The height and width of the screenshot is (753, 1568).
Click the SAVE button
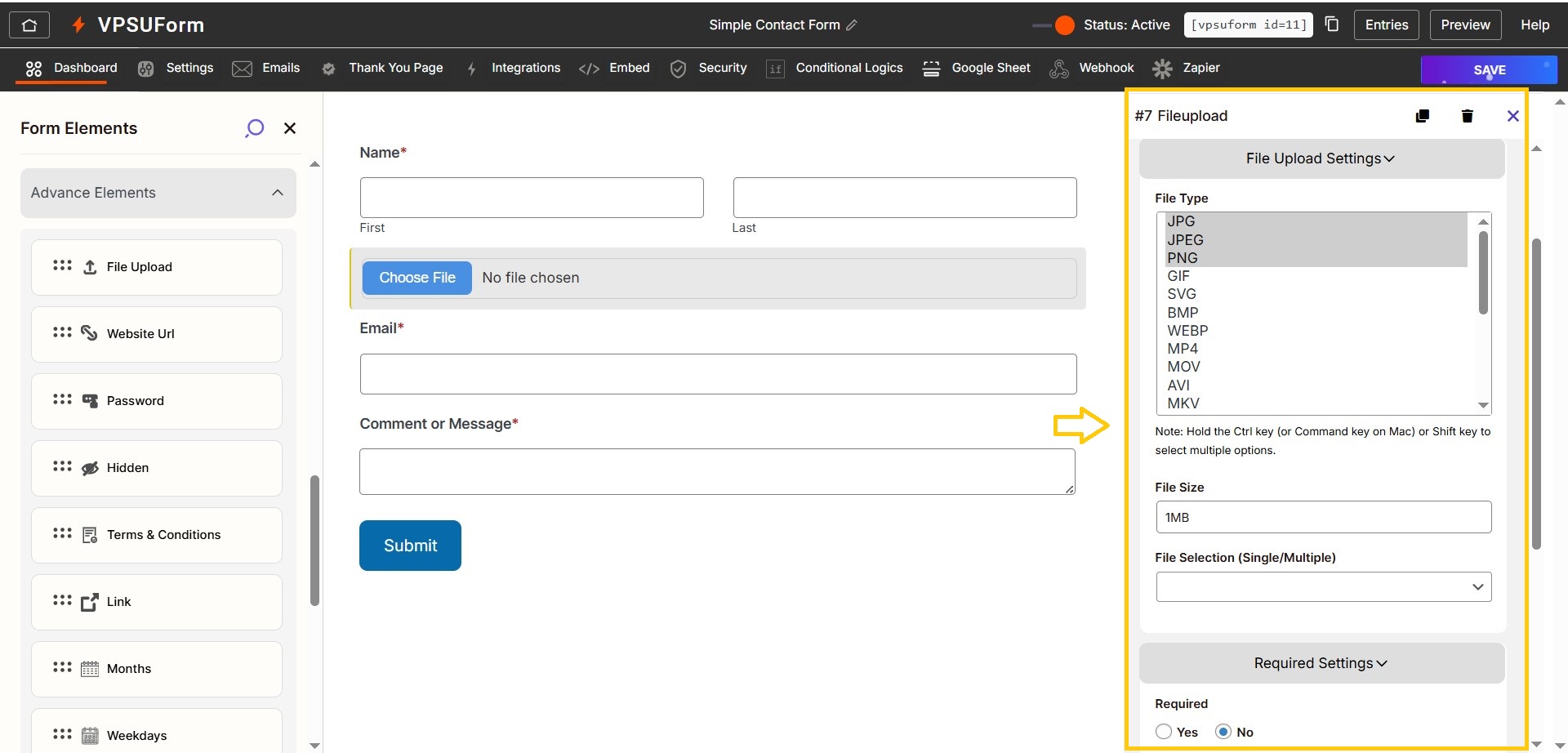tap(1489, 69)
